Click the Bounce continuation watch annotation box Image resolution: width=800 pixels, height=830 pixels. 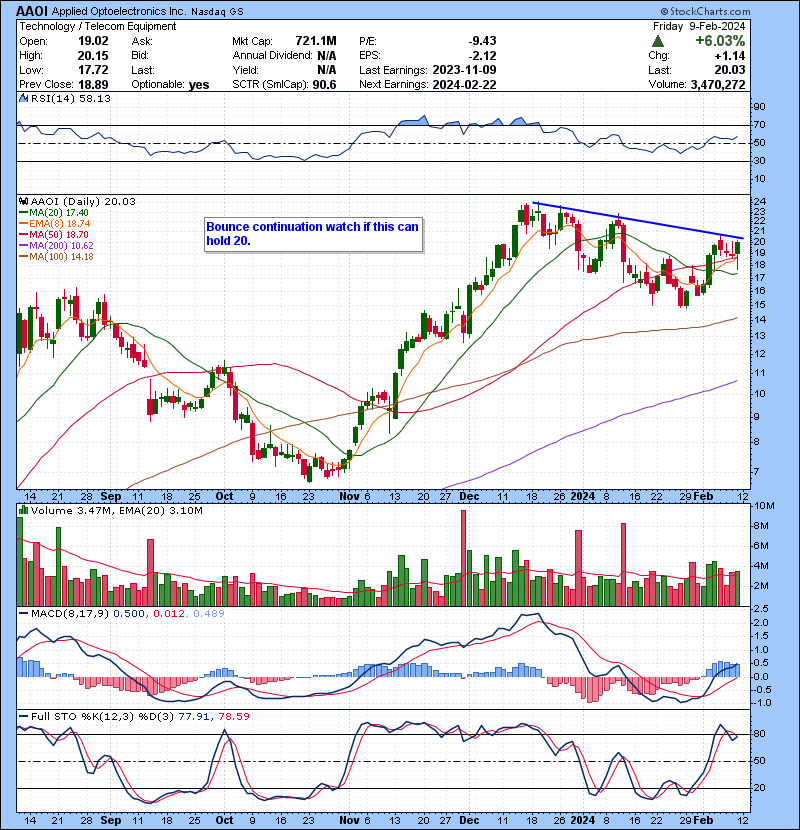(x=313, y=234)
